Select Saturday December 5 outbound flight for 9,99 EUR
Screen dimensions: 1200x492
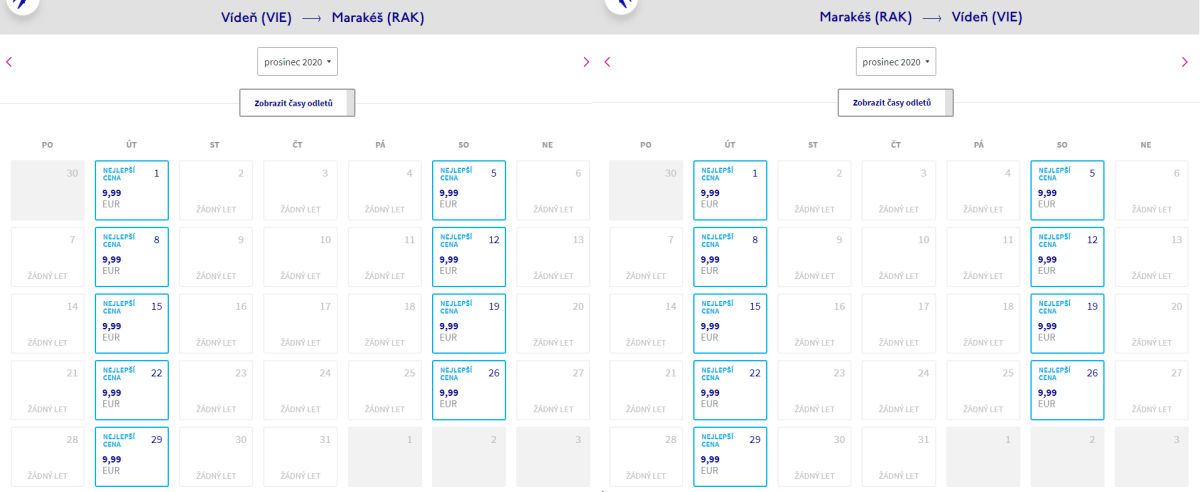(469, 190)
